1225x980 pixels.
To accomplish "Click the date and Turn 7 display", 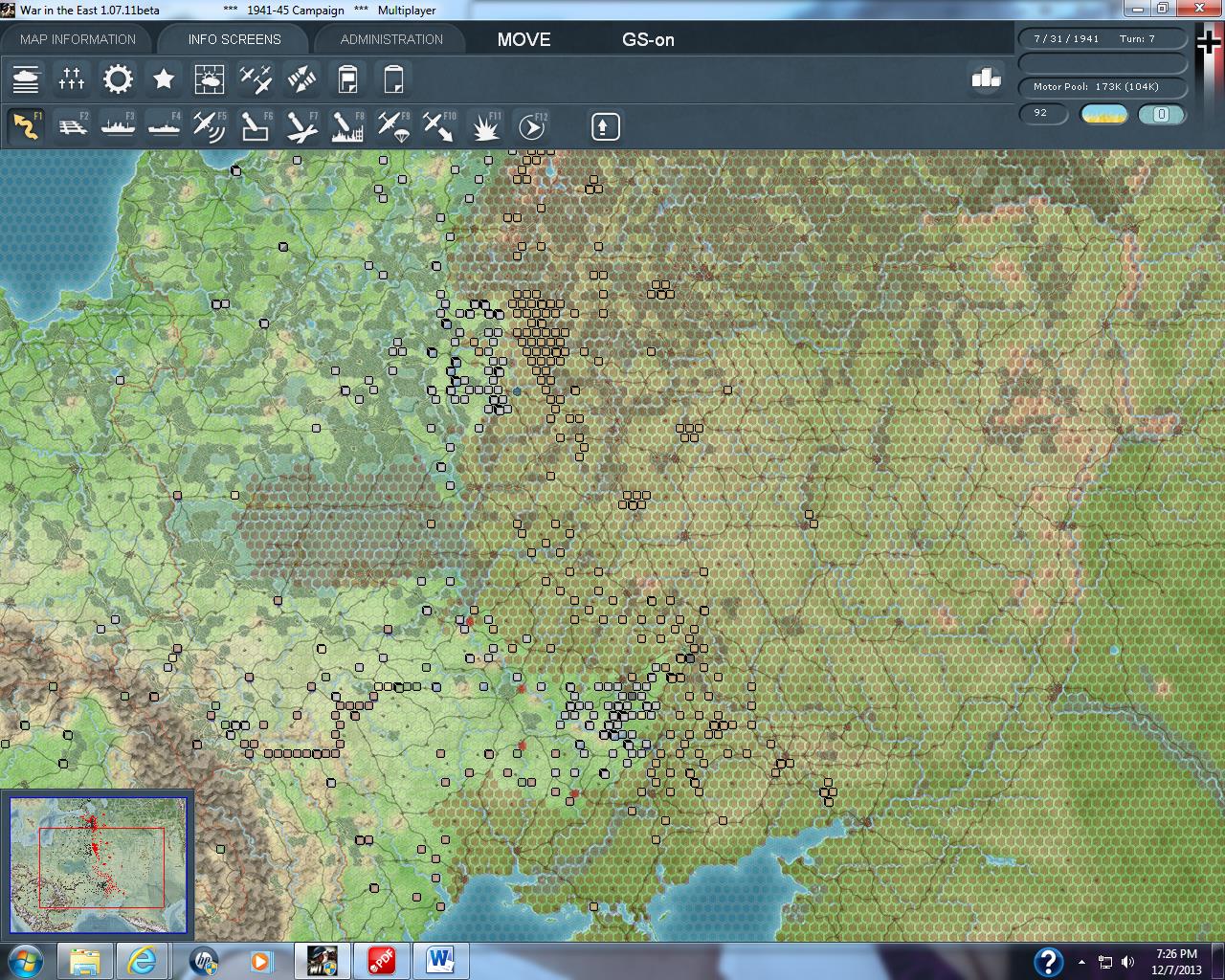I will coord(1102,39).
